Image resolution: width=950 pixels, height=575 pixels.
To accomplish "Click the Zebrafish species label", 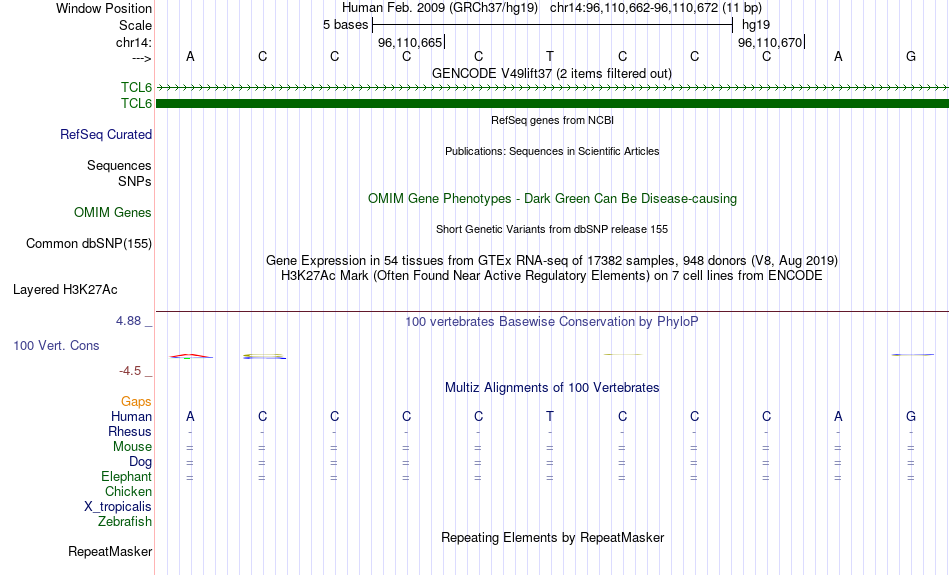I will 125,521.
